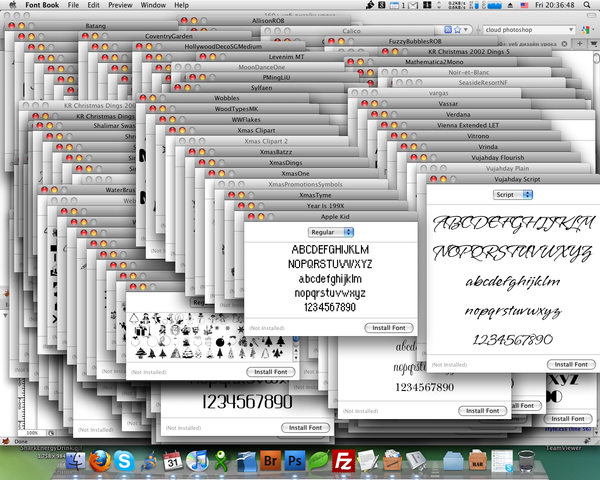
Task: Open the Window menu
Action: pos(153,5)
